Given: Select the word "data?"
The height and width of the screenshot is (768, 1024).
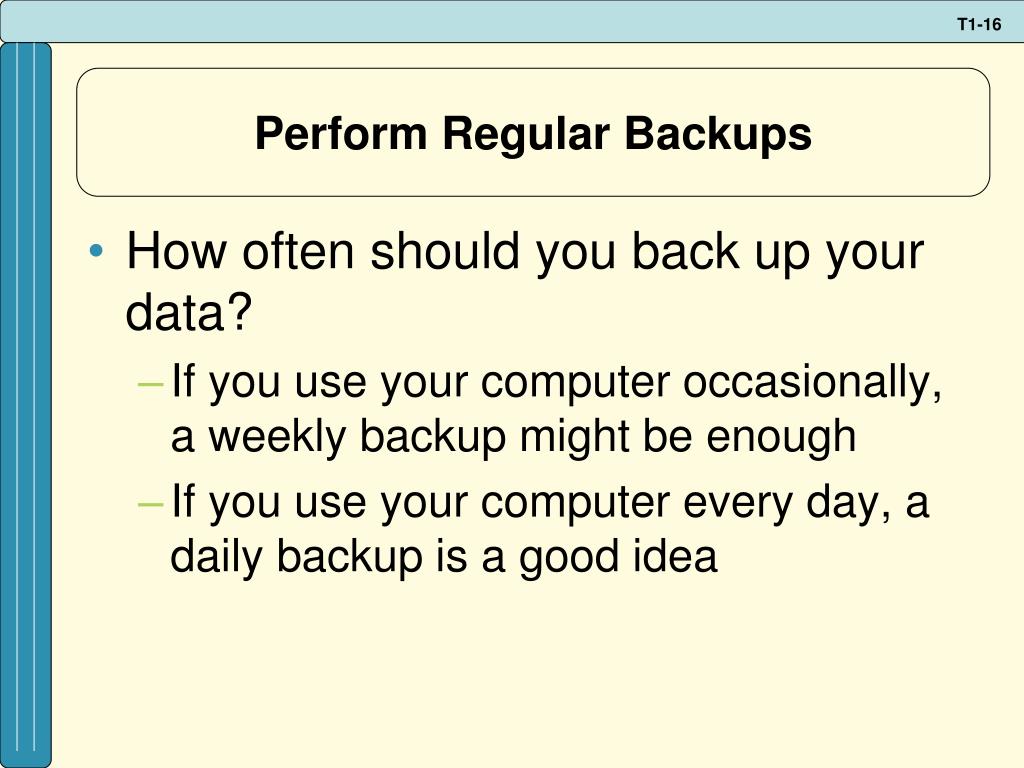Looking at the screenshot, I should pyautogui.click(x=189, y=312).
